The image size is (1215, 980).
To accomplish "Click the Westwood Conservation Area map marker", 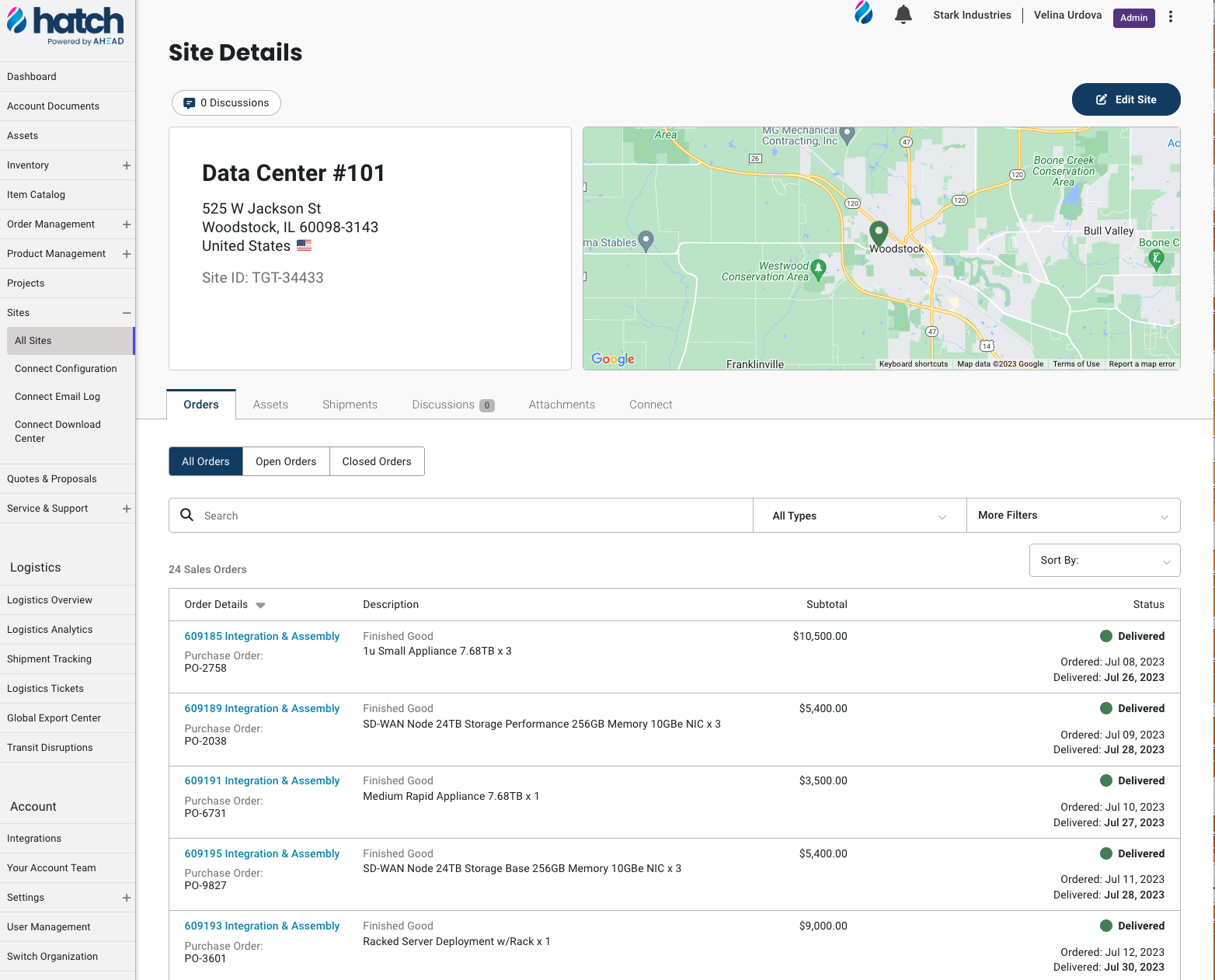I will [x=818, y=269].
